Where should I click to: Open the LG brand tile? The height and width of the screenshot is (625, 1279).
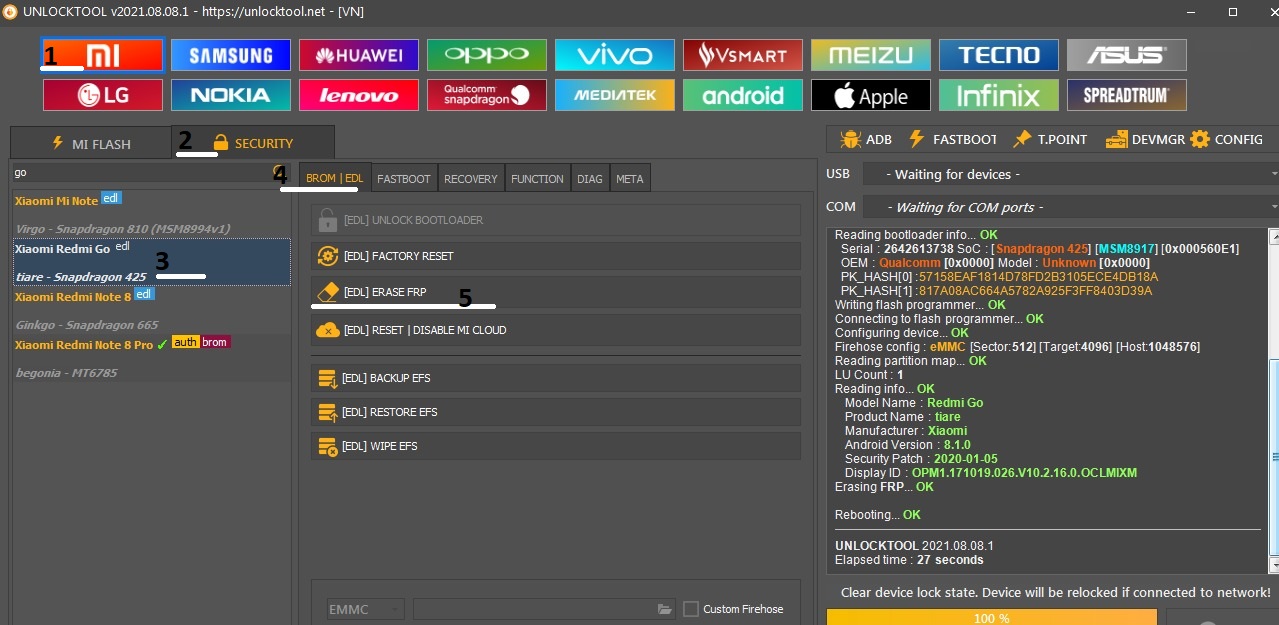click(103, 95)
